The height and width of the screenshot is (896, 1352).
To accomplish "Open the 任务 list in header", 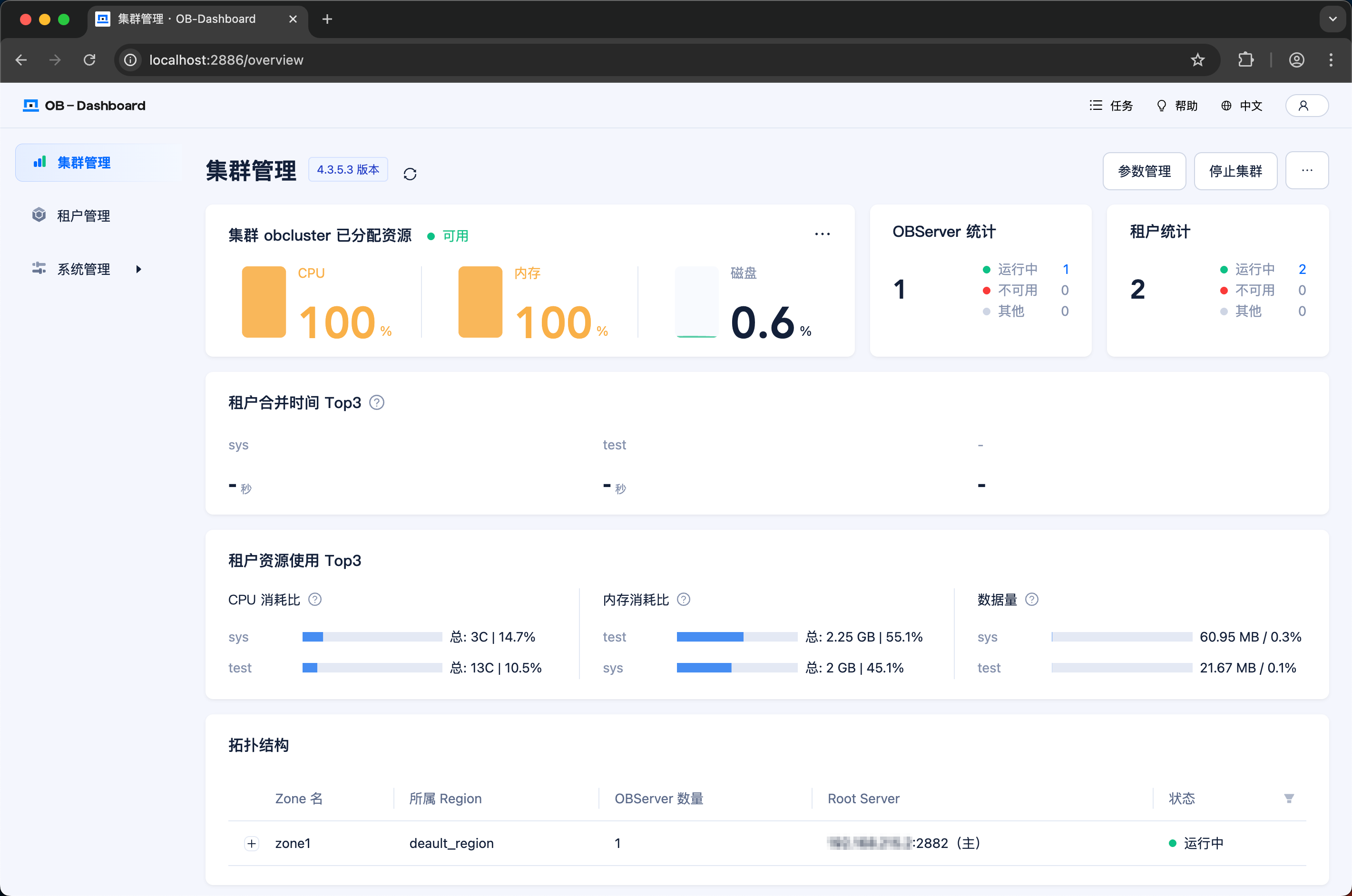I will pos(1111,106).
